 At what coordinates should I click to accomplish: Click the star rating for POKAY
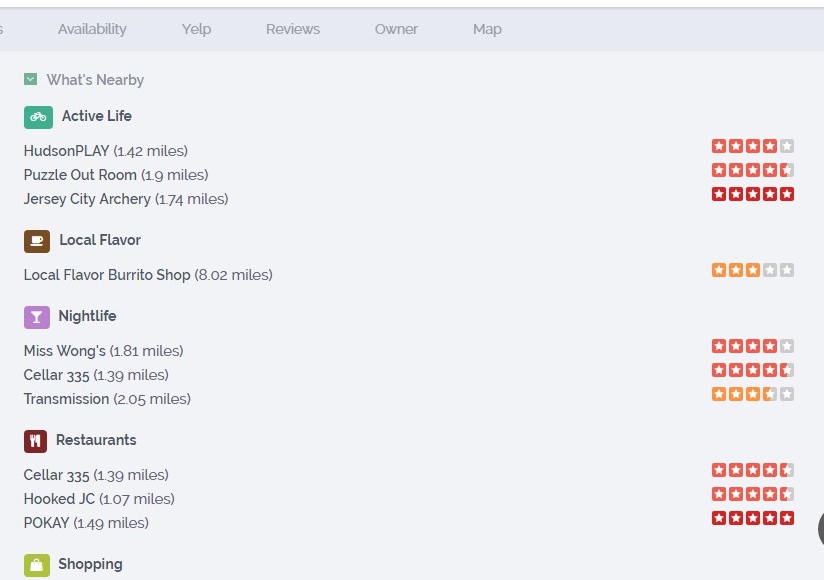click(752, 518)
